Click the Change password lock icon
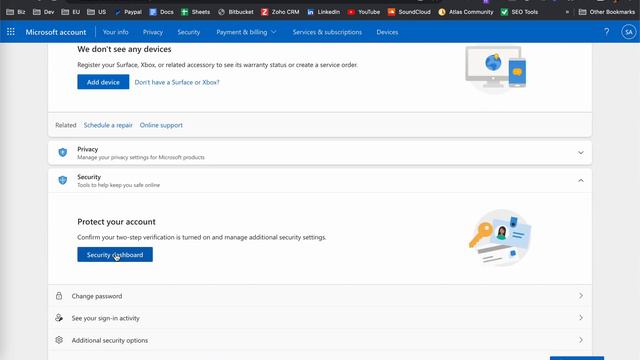Image resolution: width=640 pixels, height=360 pixels. tap(59, 296)
